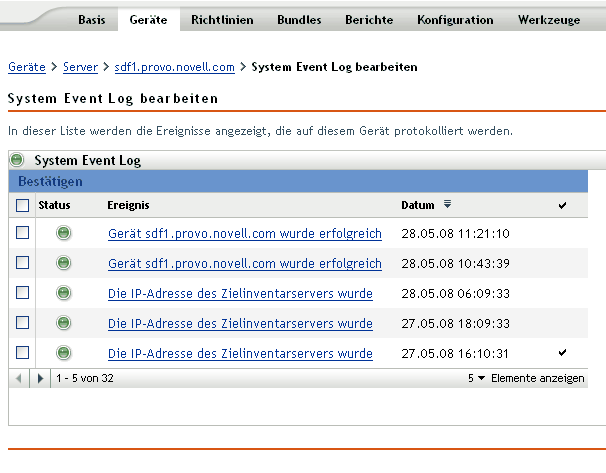Viewport: 606px width, 473px height.
Task: Click the '1 - 5 von 32' pager text
Action: coord(85,378)
